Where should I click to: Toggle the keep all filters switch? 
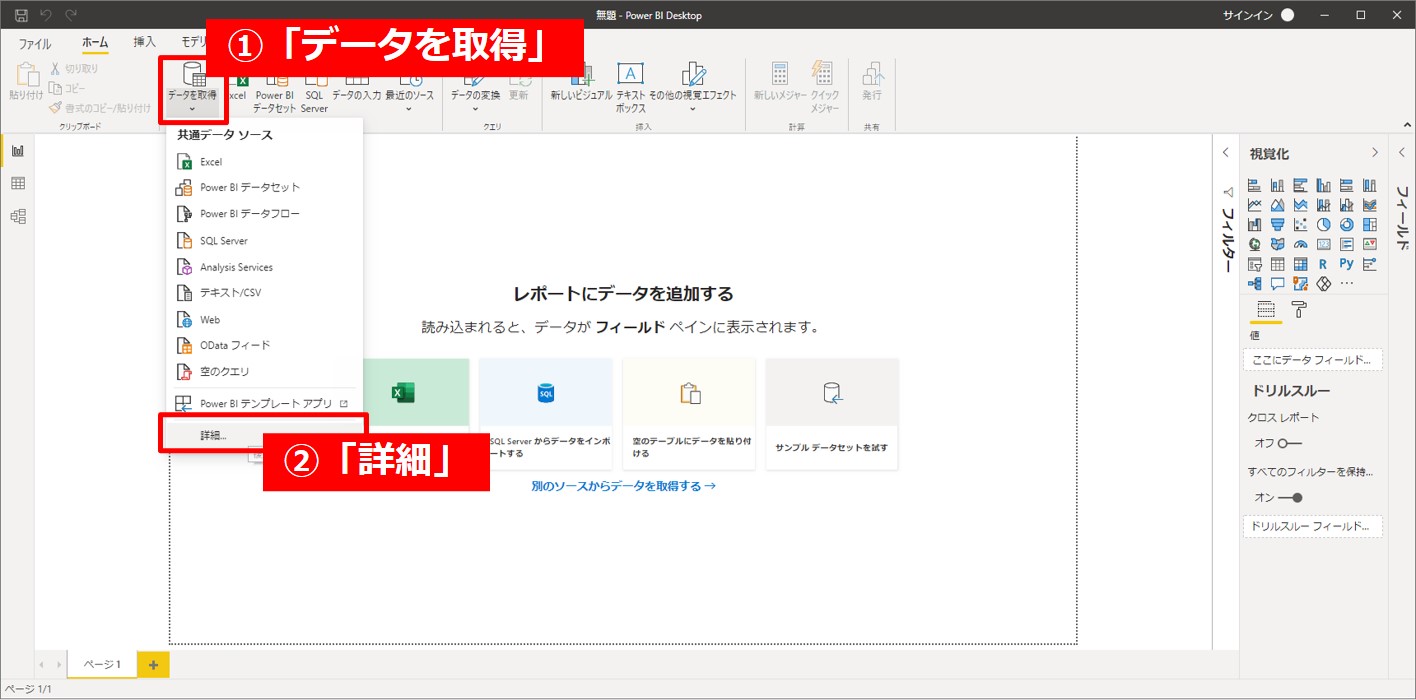click(x=1292, y=497)
